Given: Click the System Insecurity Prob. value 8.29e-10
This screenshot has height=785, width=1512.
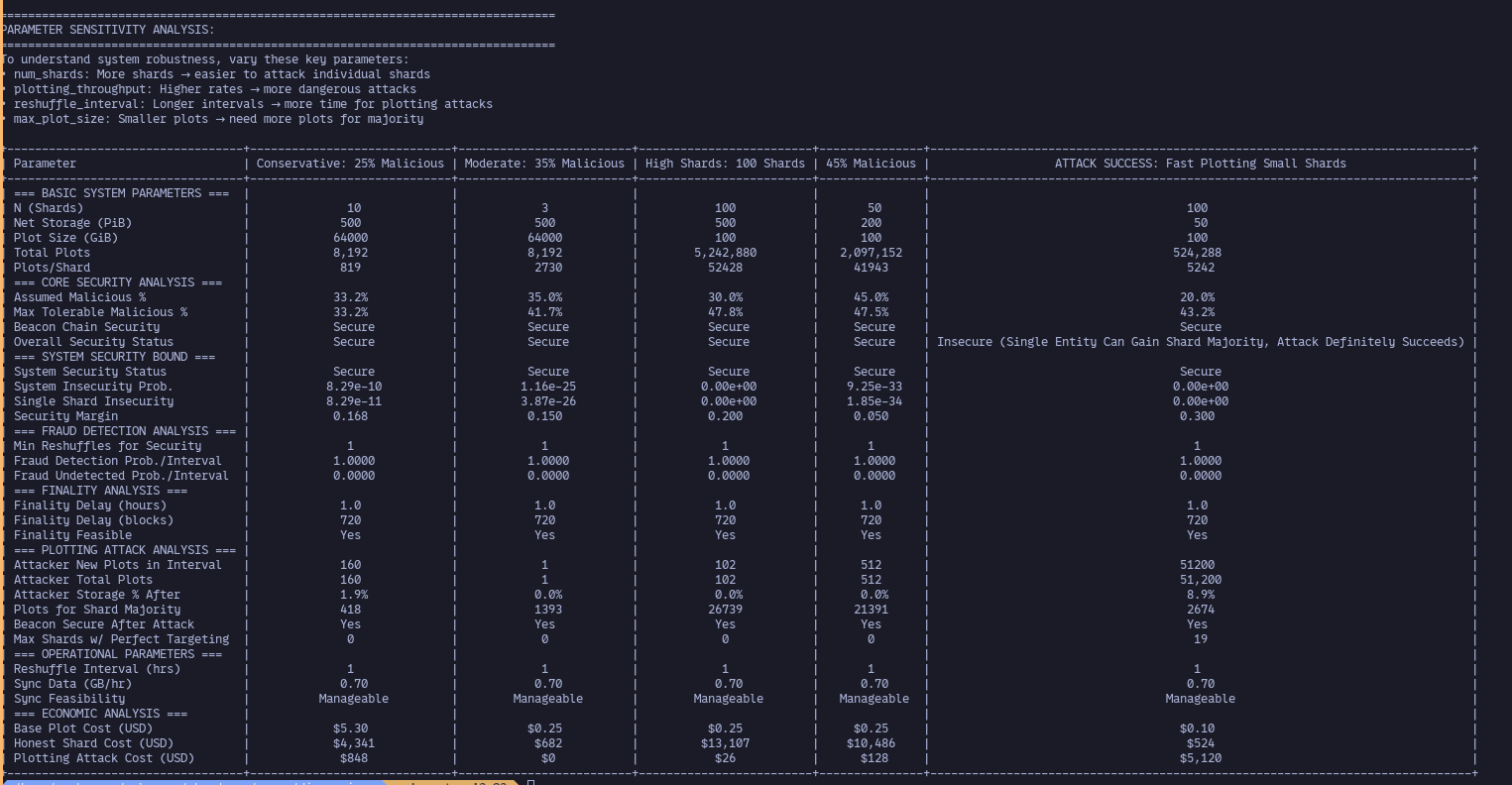Looking at the screenshot, I should (x=354, y=387).
